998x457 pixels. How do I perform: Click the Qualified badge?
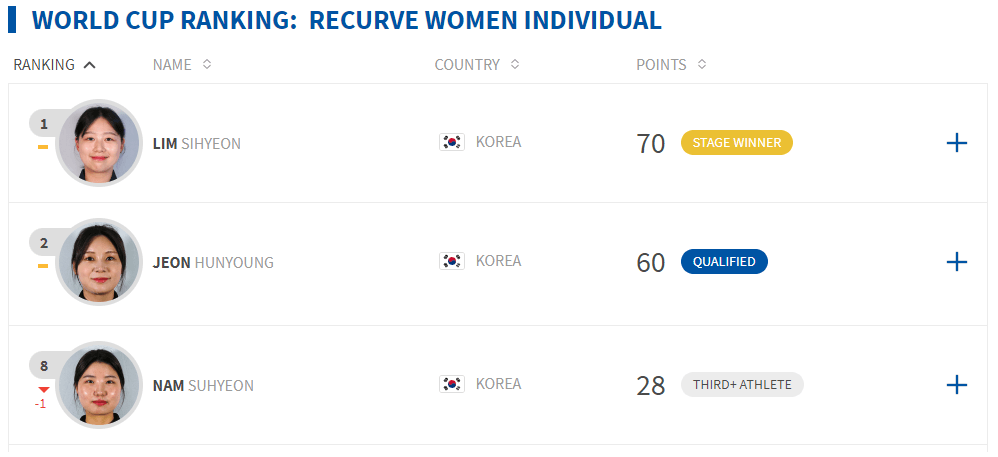[x=724, y=262]
